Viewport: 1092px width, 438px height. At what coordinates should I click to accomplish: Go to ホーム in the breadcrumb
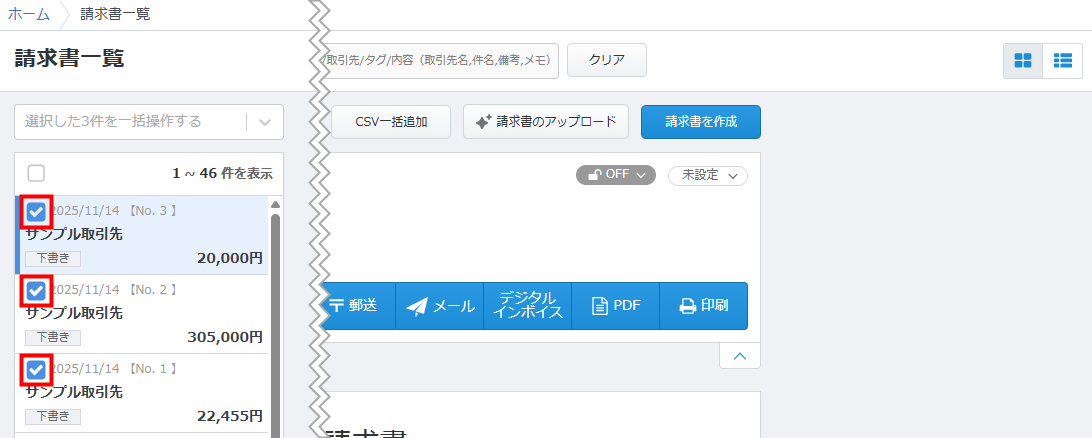click(29, 14)
